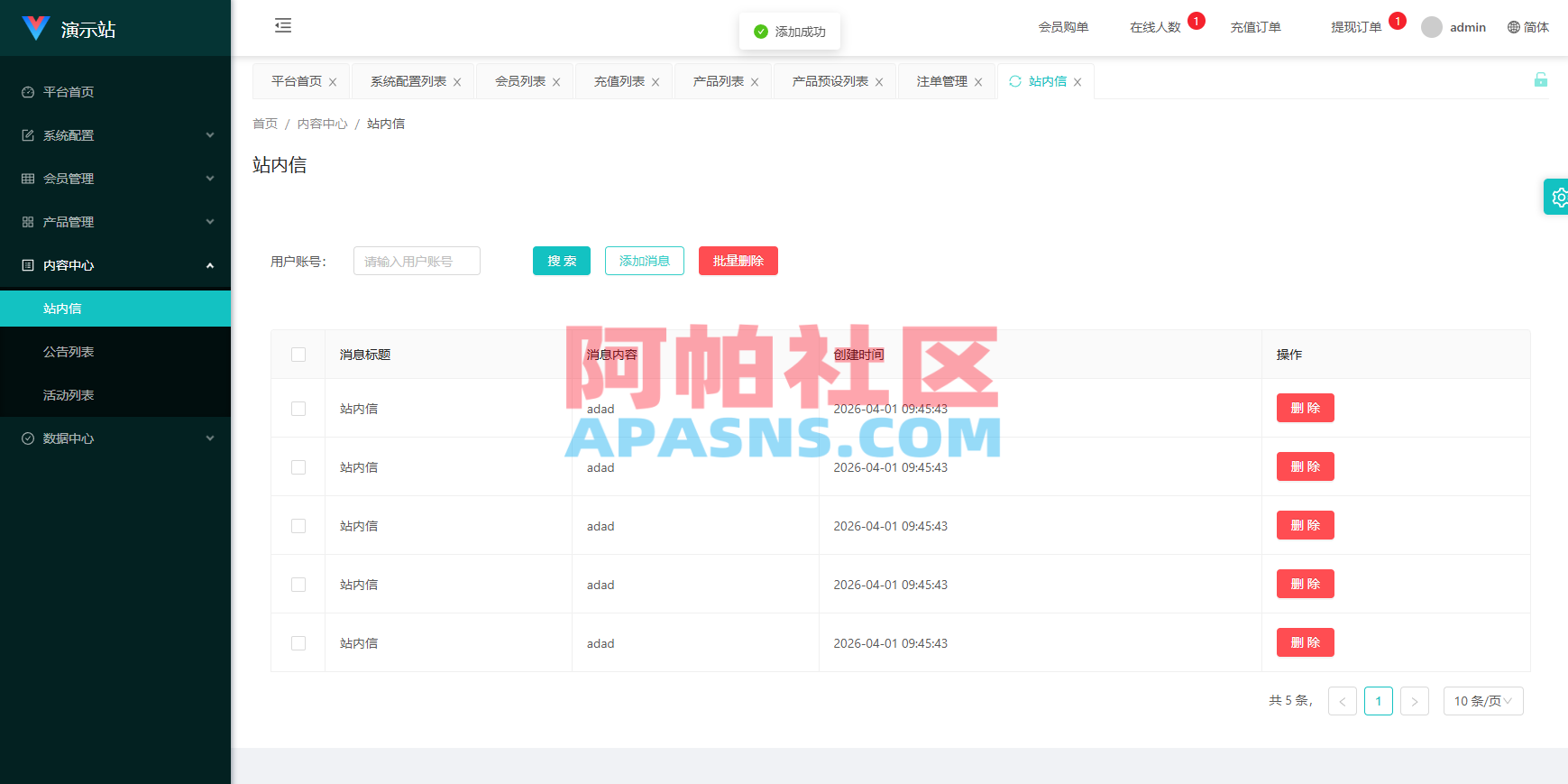Click the admin avatar icon

[1432, 27]
